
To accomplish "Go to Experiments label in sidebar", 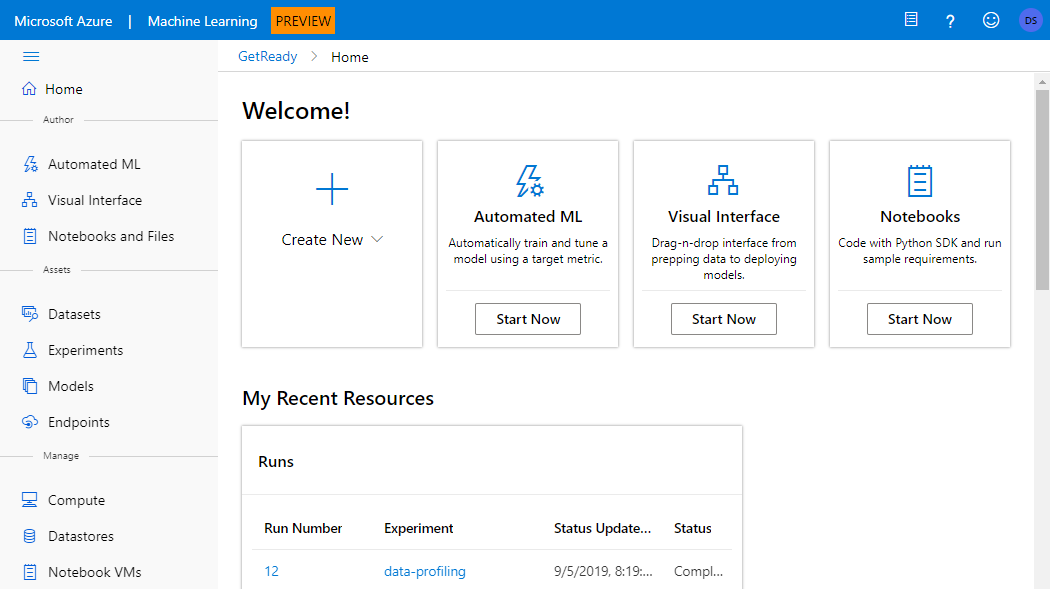I will 86,350.
